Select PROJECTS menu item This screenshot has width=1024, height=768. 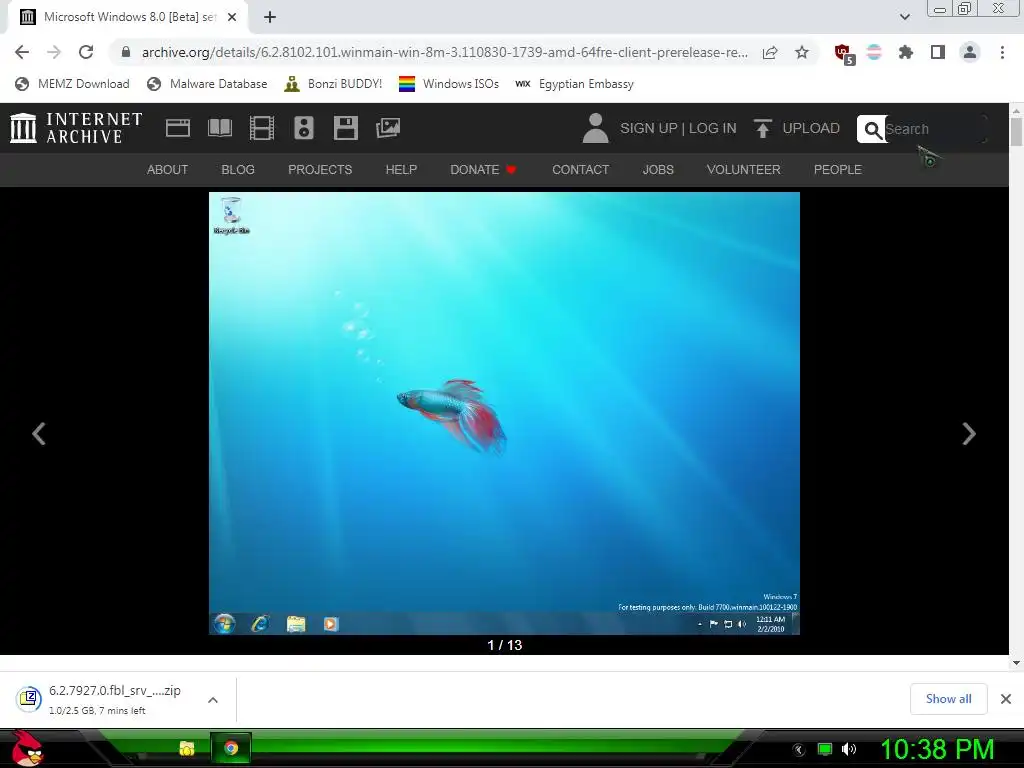click(320, 170)
